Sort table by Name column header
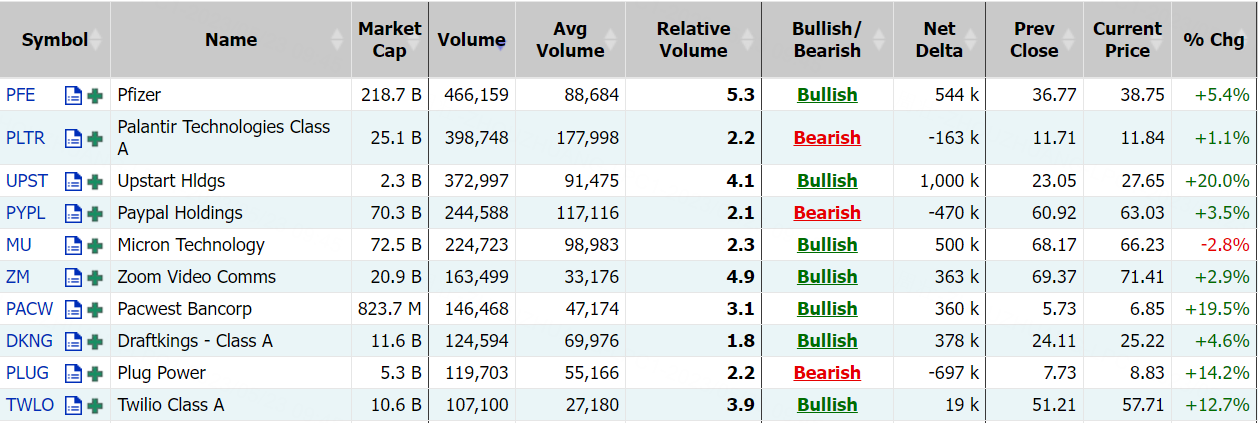This screenshot has width=1258, height=423. point(231,40)
